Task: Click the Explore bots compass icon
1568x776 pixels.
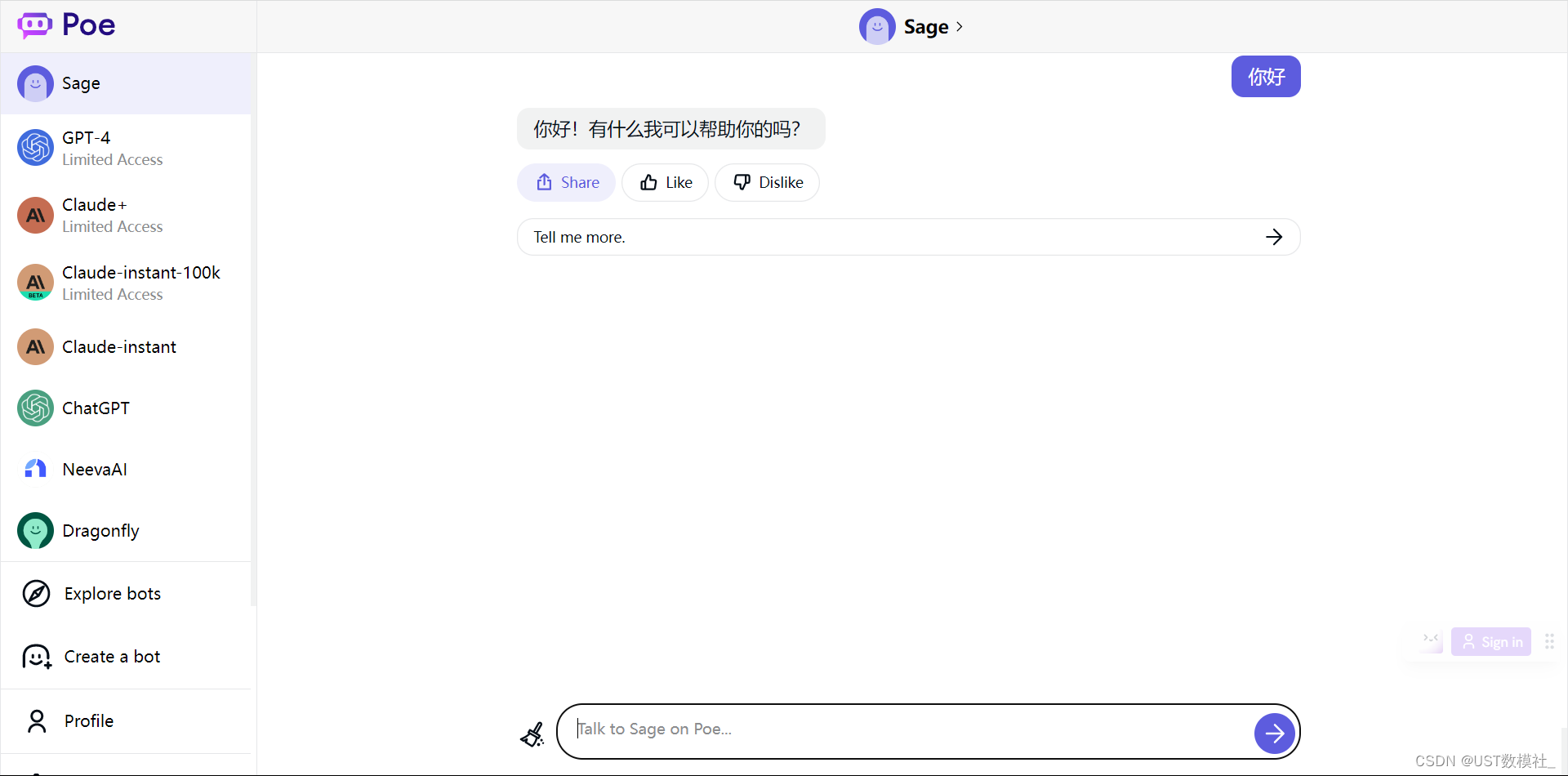Action: click(37, 594)
